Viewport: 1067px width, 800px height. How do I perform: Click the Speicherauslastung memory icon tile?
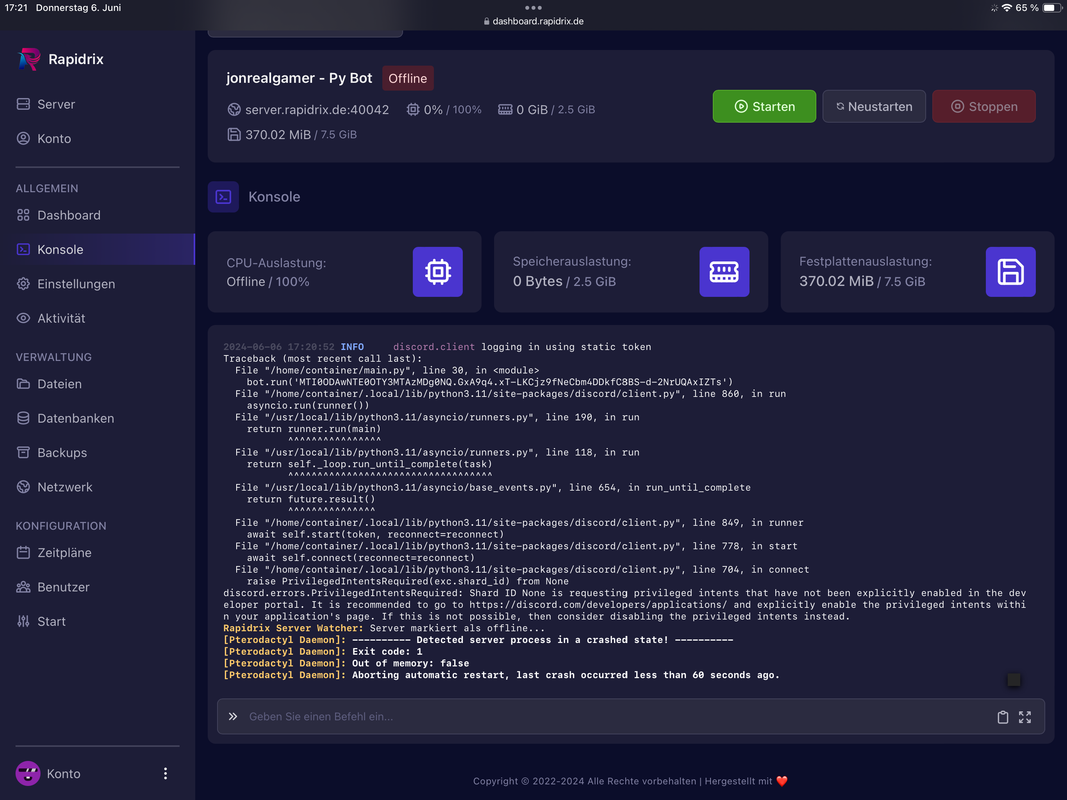(724, 271)
